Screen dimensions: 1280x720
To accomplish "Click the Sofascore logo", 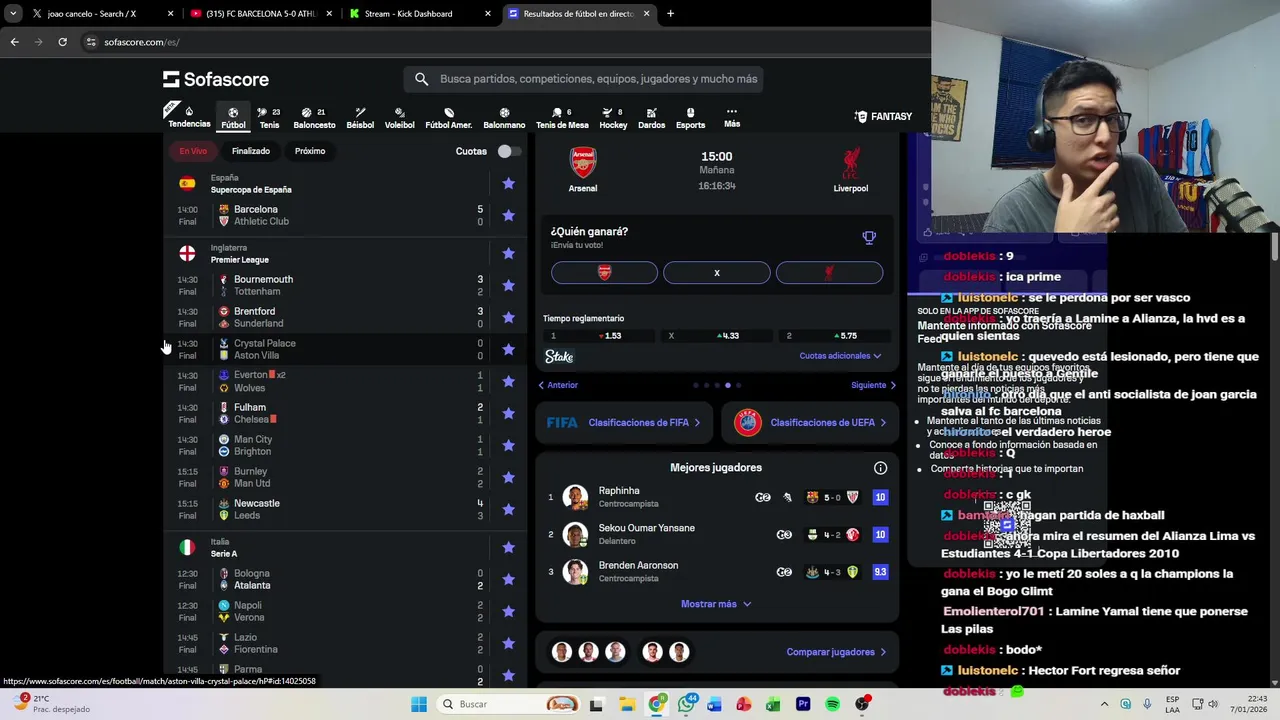I will pyautogui.click(x=216, y=79).
